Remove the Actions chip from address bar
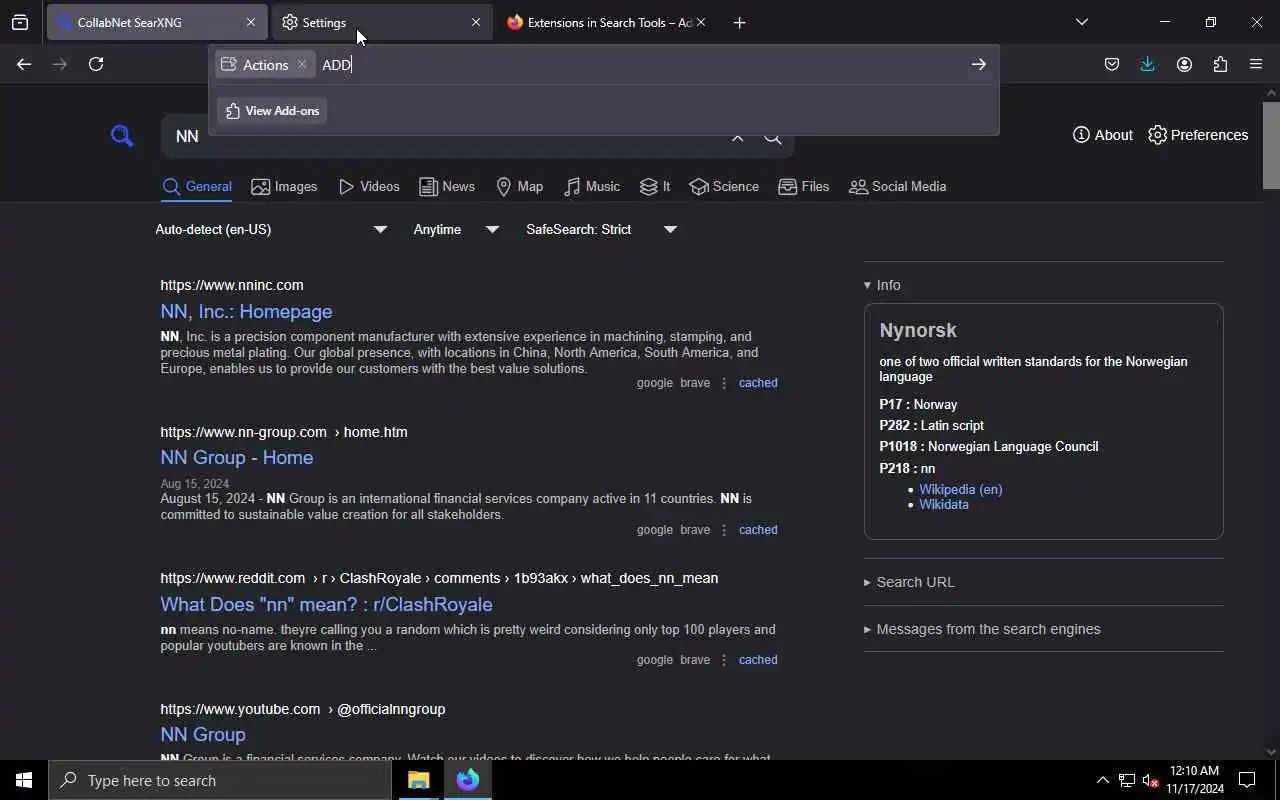 (302, 64)
